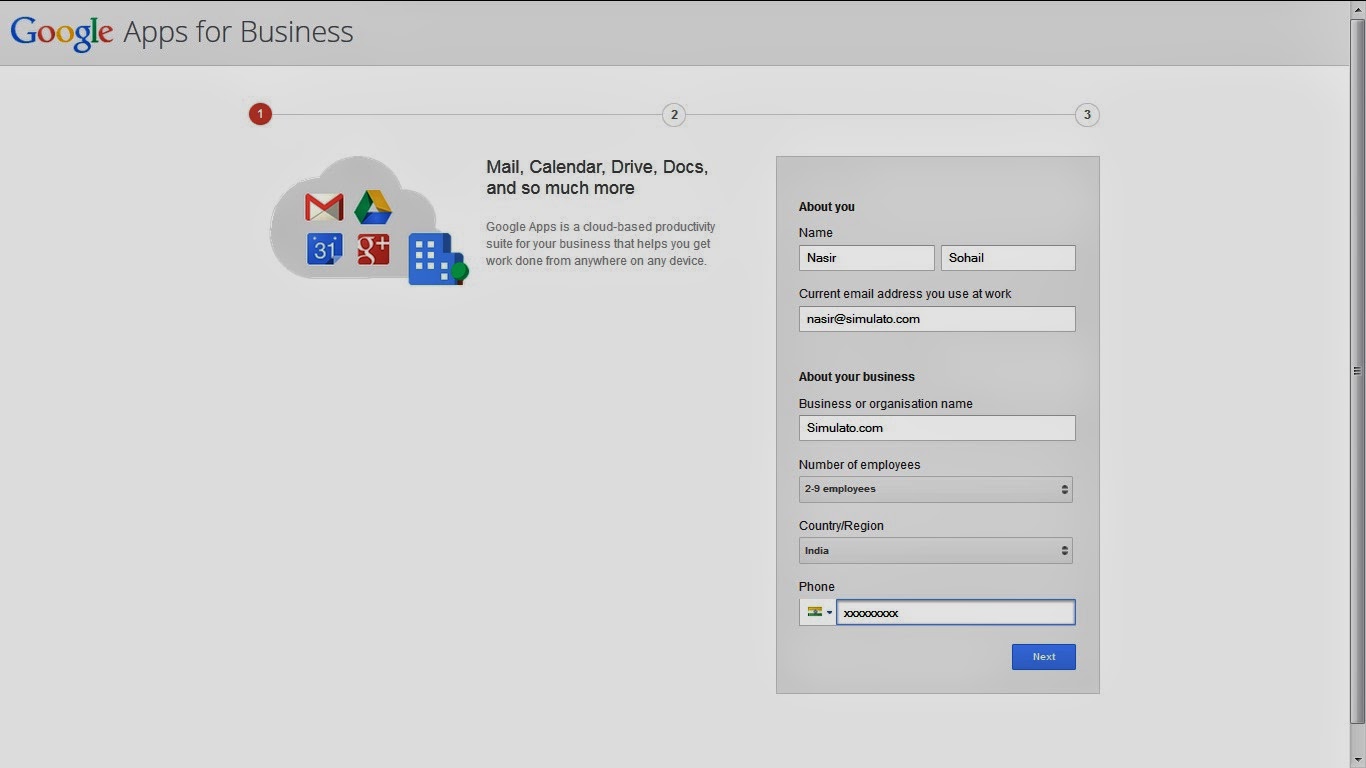Click the Calendar 31 icon in the cloud
1366x768 pixels.
click(x=324, y=249)
